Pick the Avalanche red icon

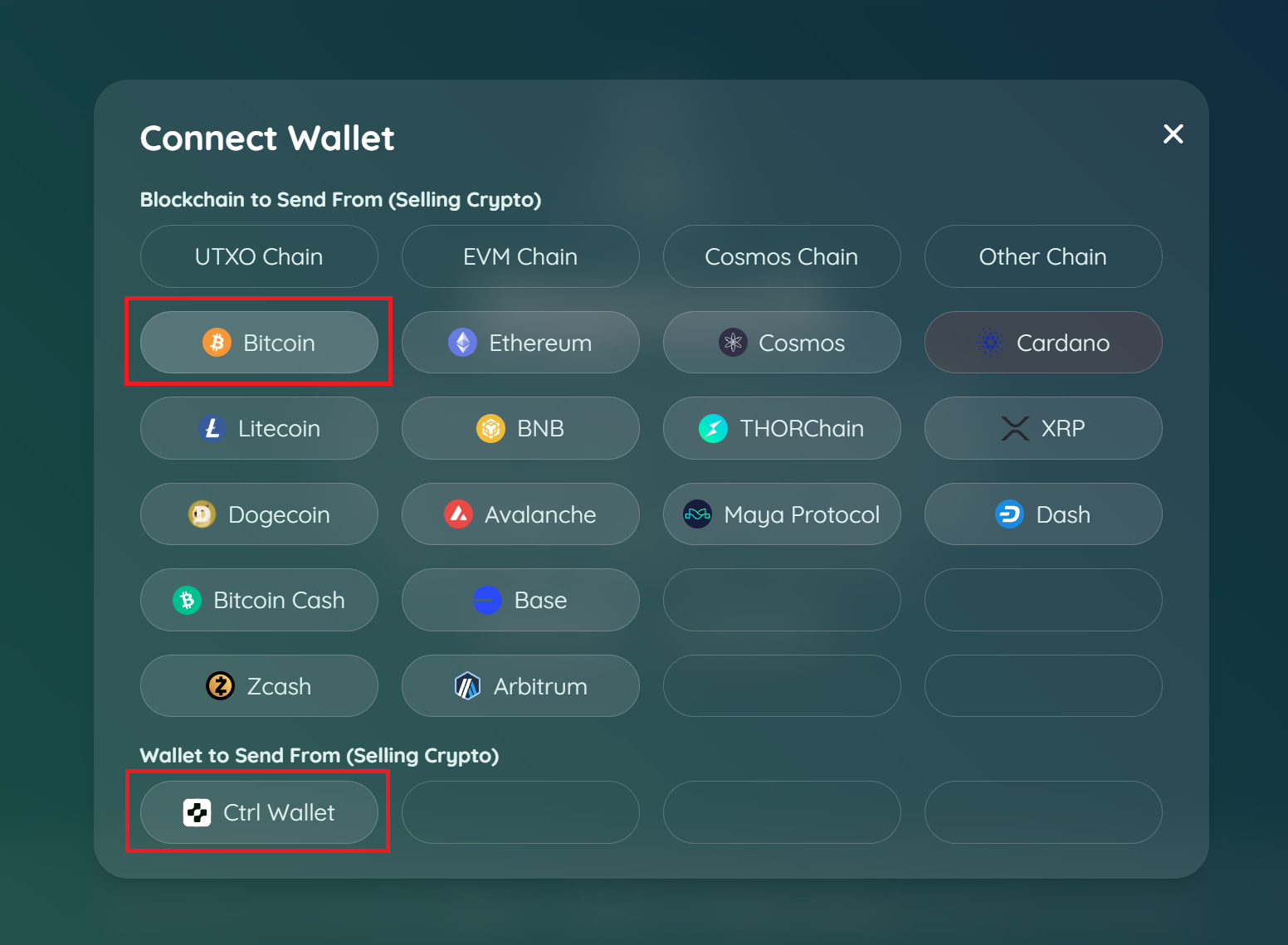(x=458, y=514)
